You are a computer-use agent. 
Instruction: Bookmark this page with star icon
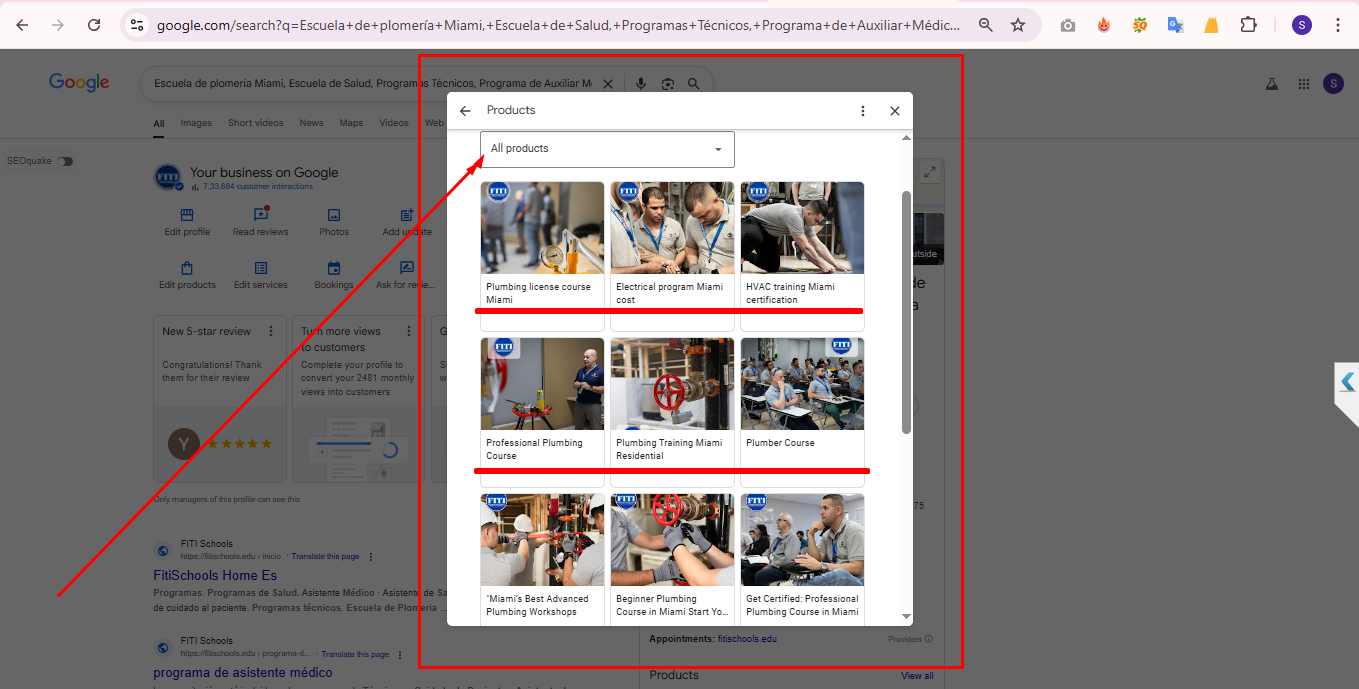(x=1018, y=25)
